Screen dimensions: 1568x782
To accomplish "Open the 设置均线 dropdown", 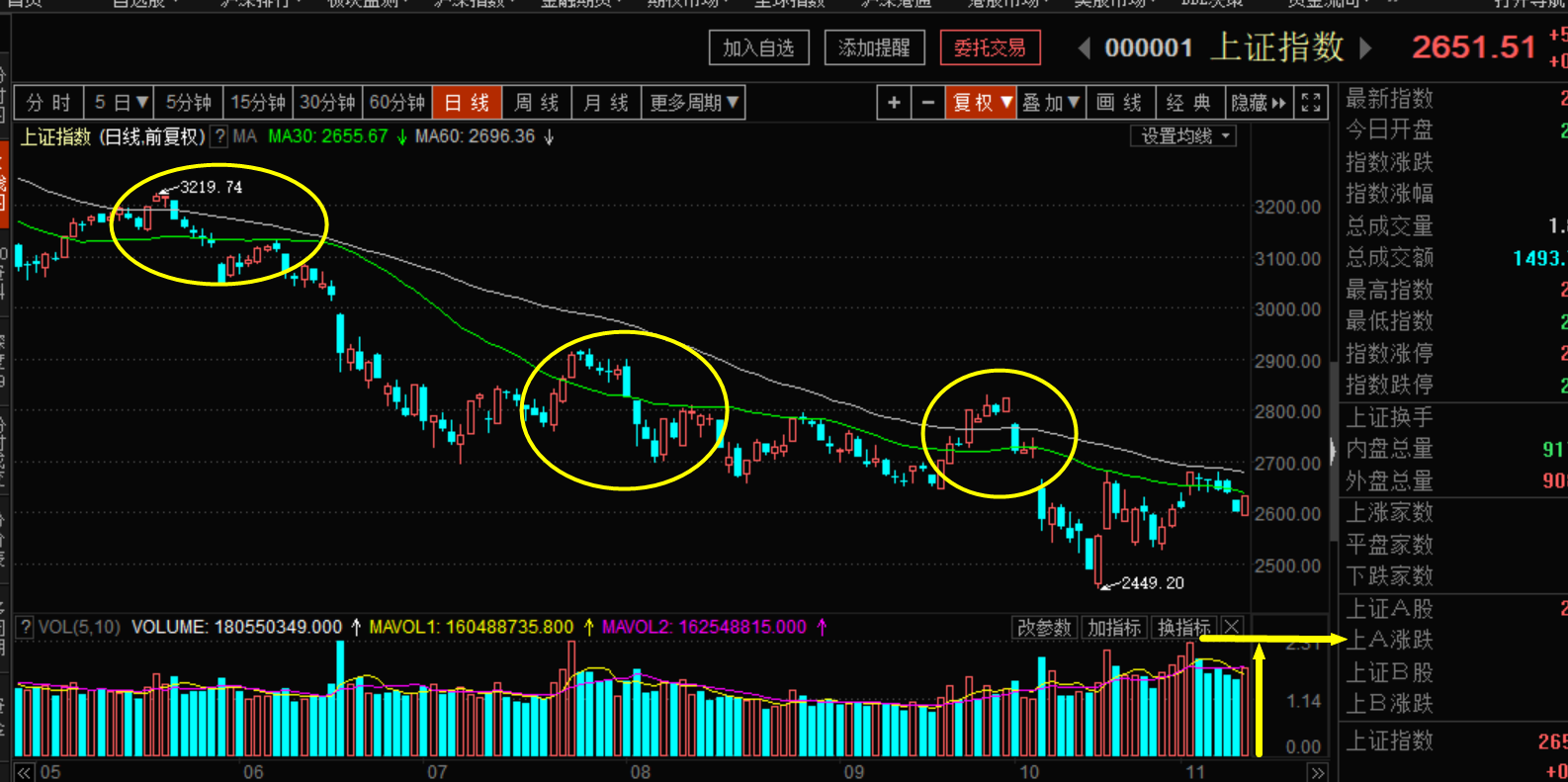I will (1183, 136).
